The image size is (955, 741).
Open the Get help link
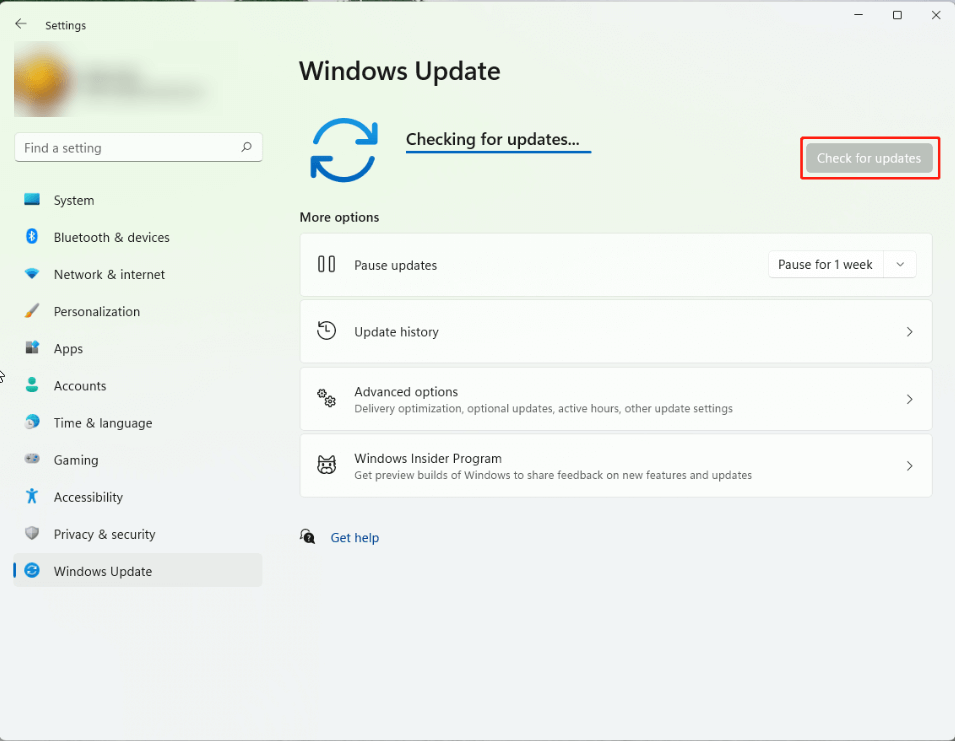[354, 537]
